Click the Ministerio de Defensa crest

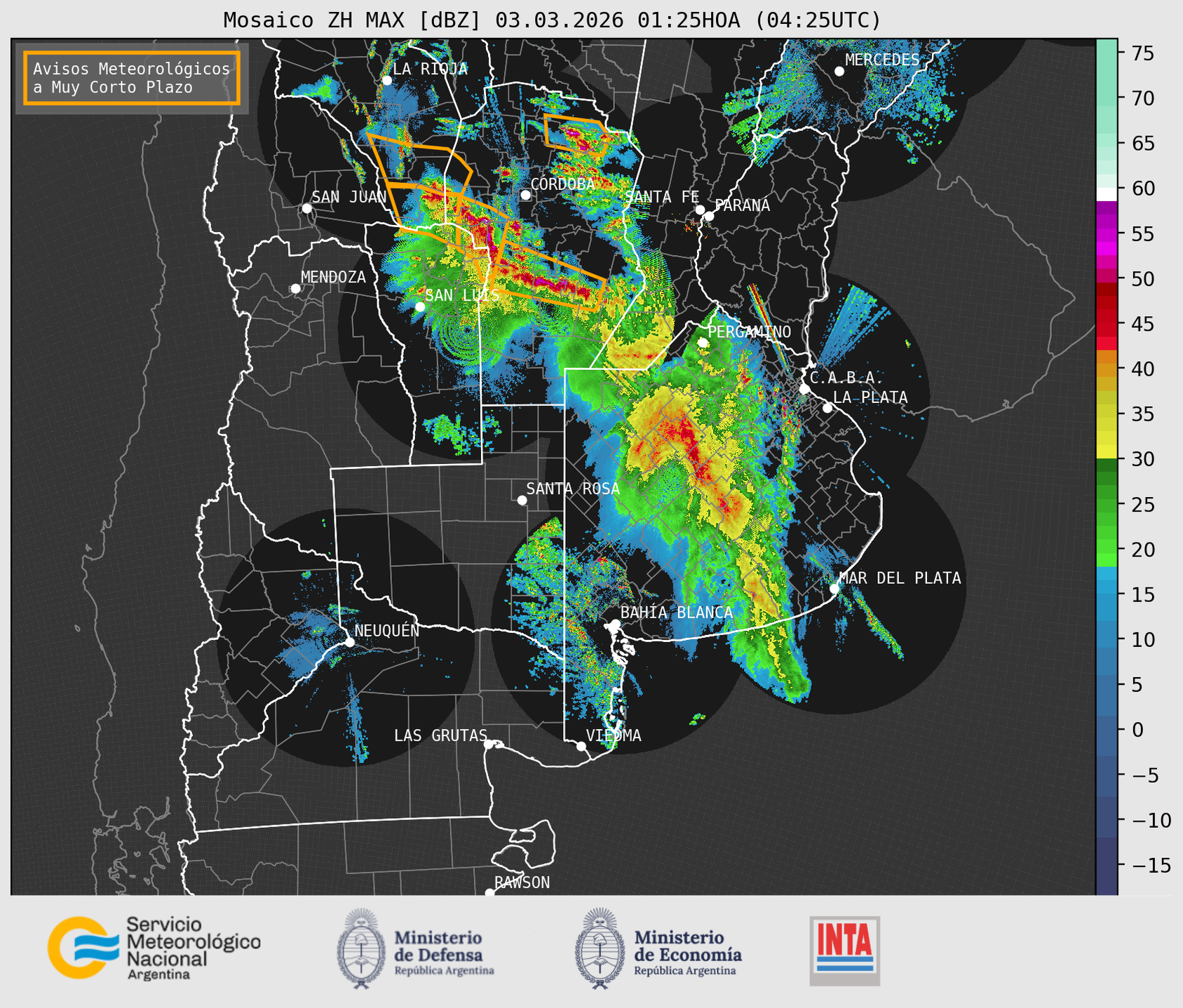(361, 948)
